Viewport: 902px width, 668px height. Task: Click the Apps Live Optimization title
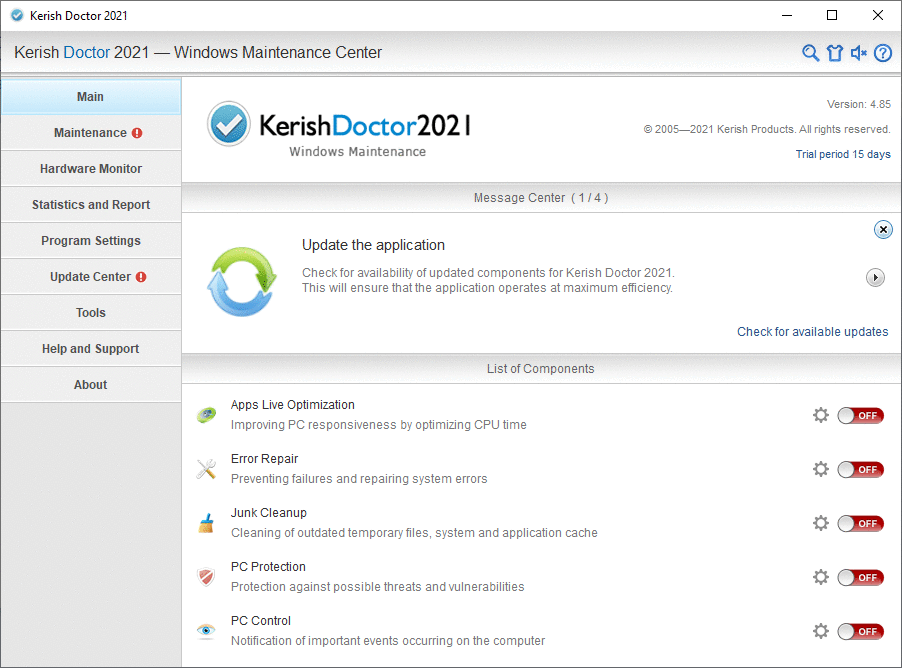coord(293,404)
